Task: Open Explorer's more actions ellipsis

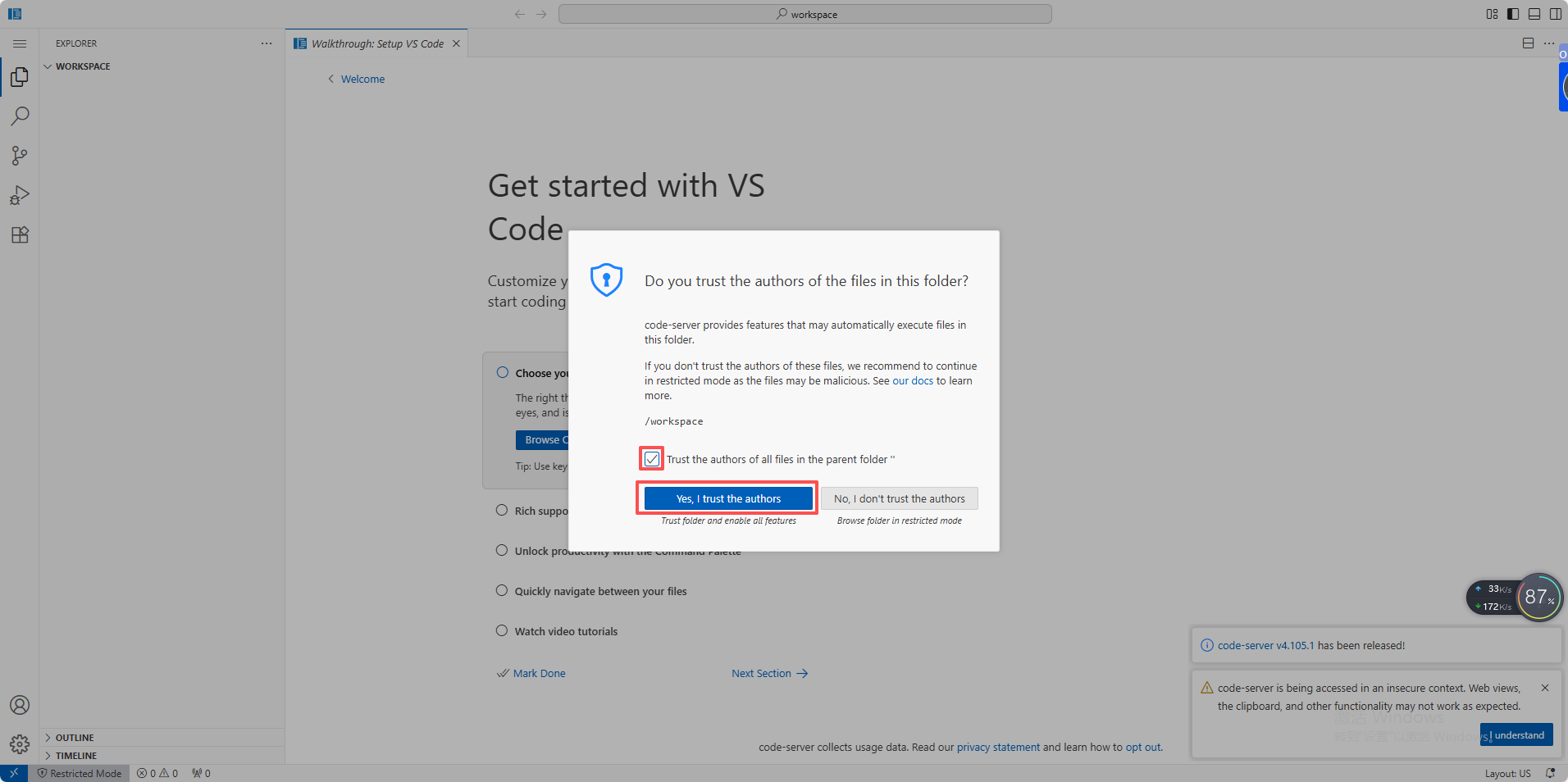Action: pyautogui.click(x=267, y=43)
